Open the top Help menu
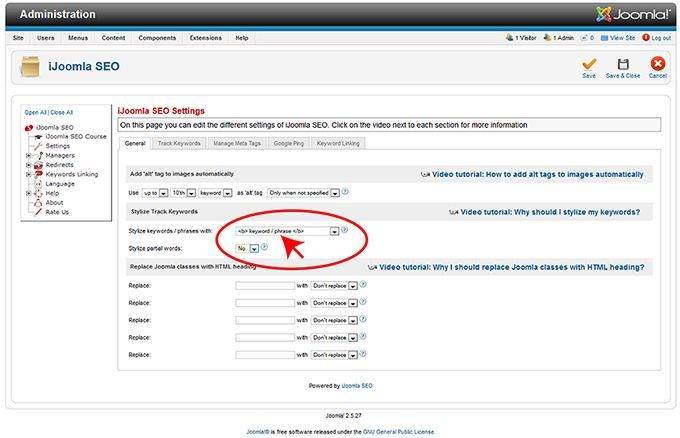 (242, 38)
